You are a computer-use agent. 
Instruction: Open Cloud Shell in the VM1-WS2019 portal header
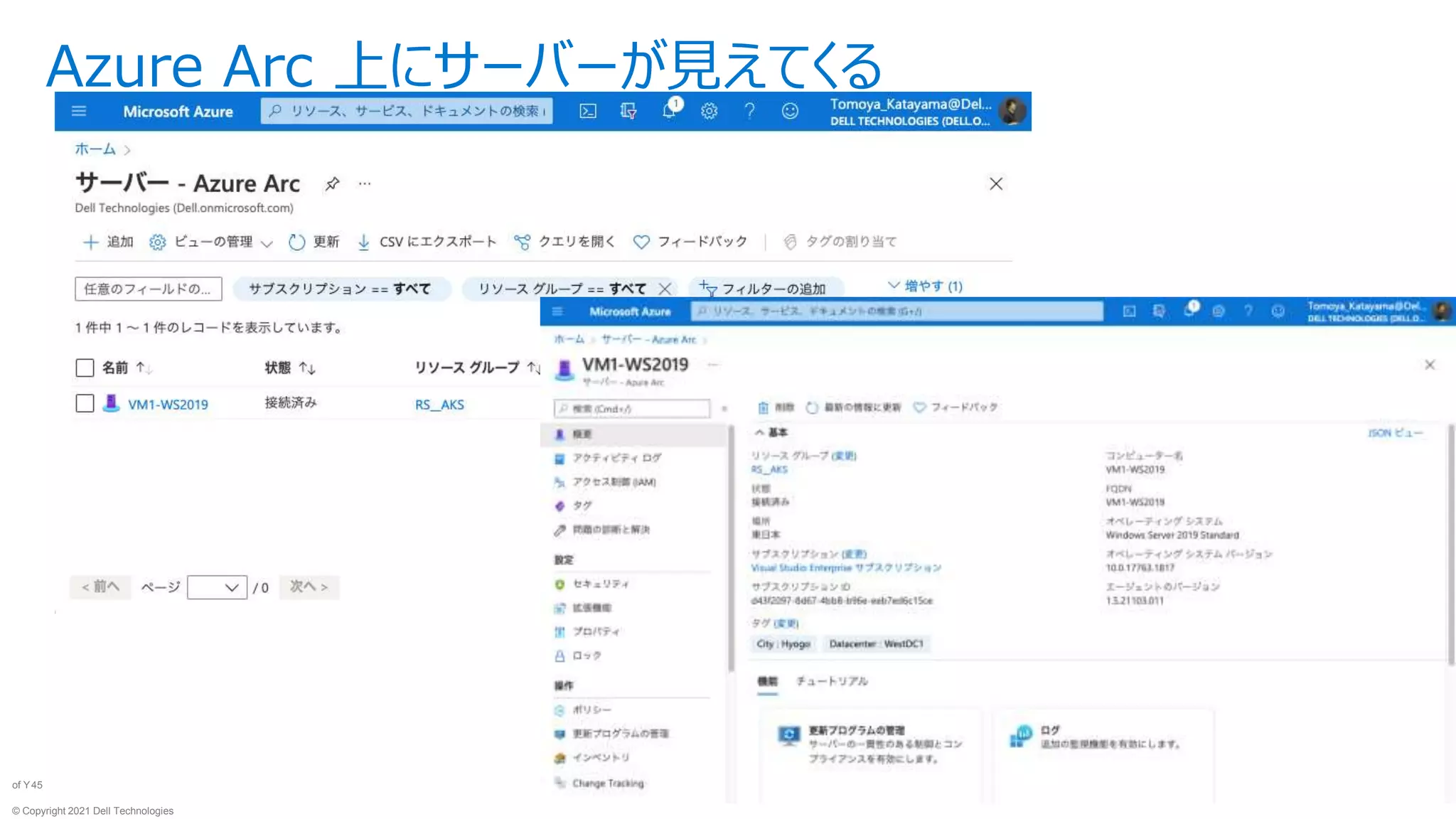click(x=1129, y=311)
